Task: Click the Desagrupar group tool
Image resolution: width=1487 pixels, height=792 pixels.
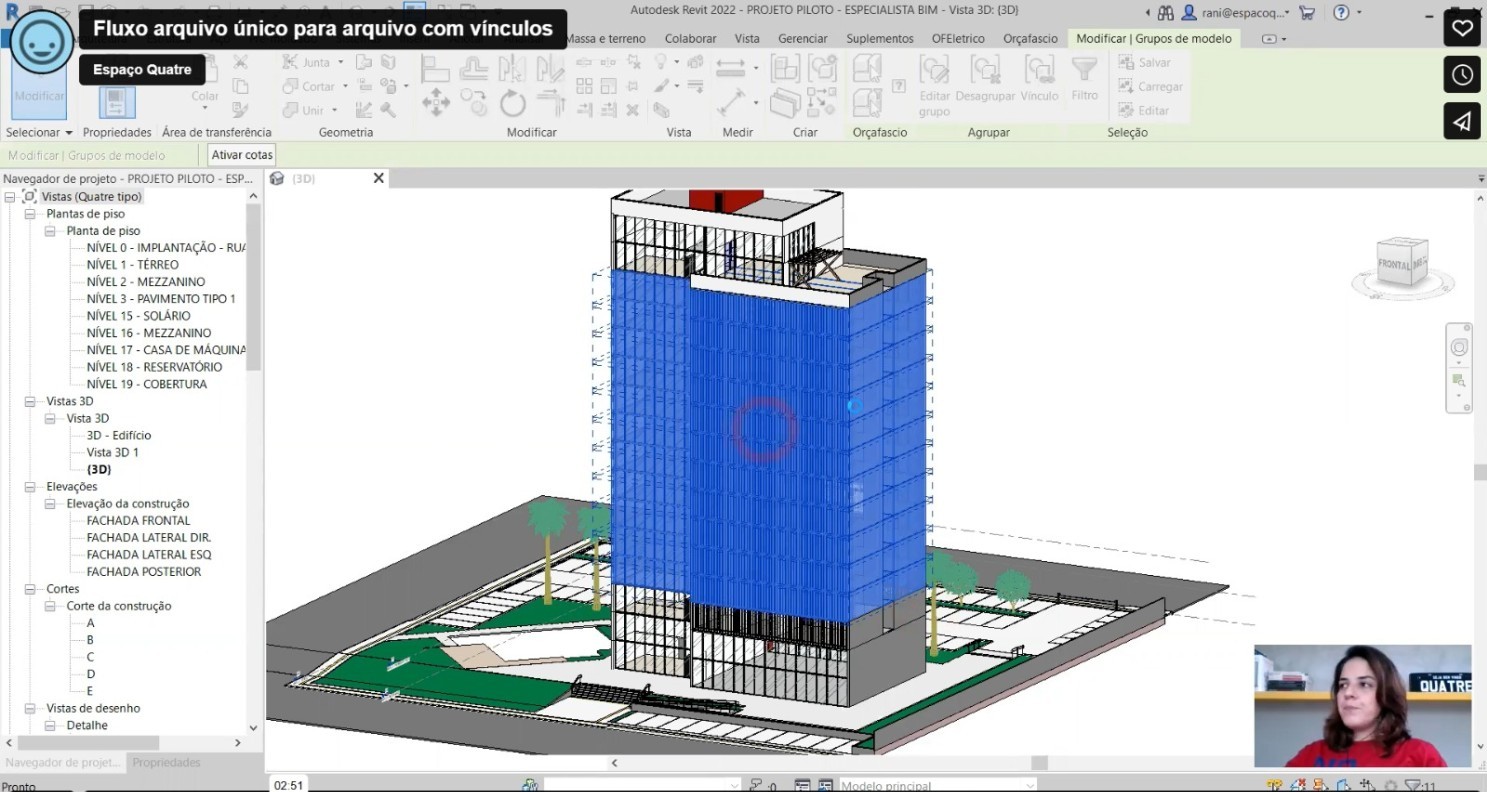Action: click(x=985, y=78)
